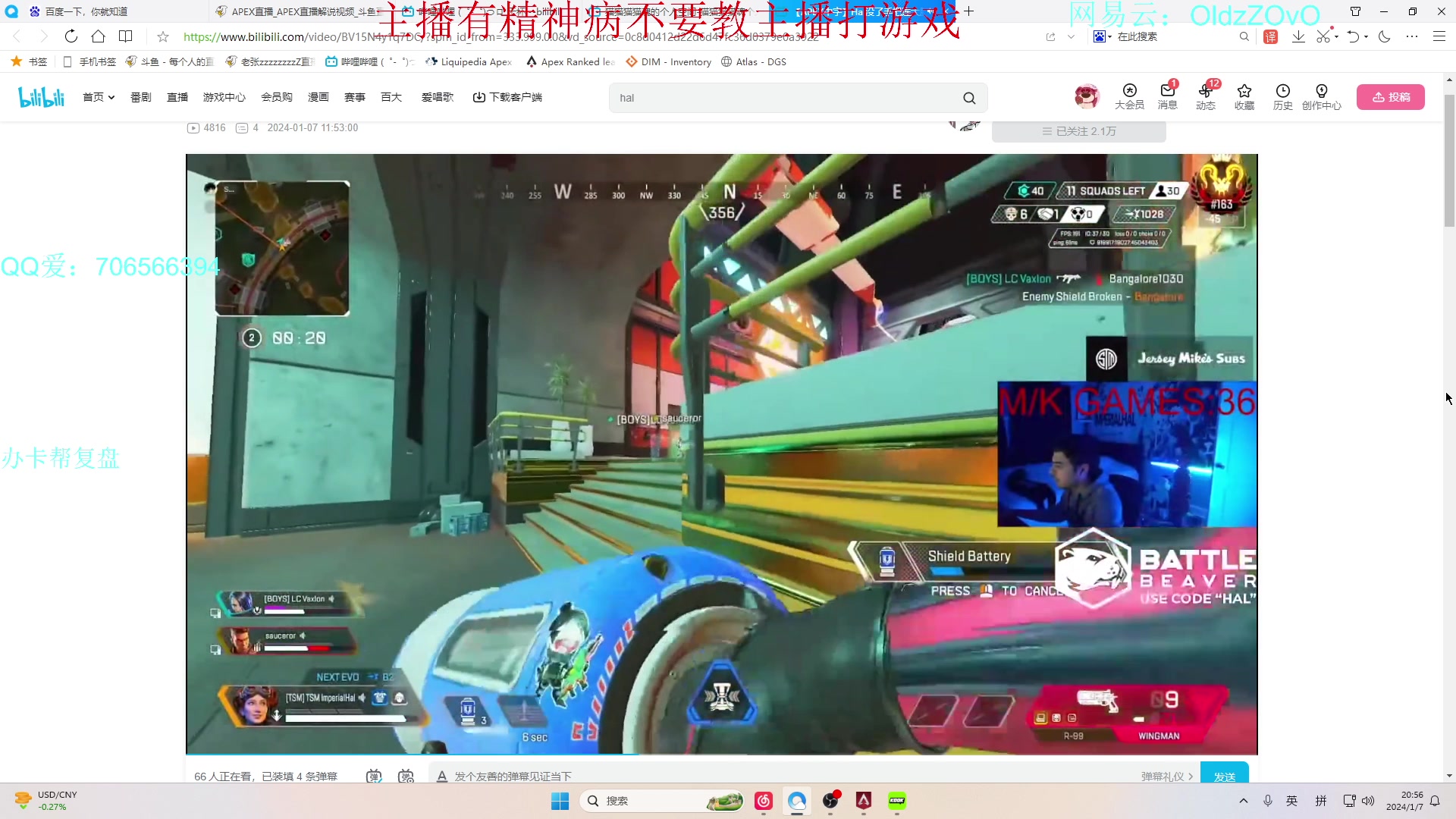The height and width of the screenshot is (819, 1456).
Task: Open 消息 messages icon
Action: pos(1168,97)
